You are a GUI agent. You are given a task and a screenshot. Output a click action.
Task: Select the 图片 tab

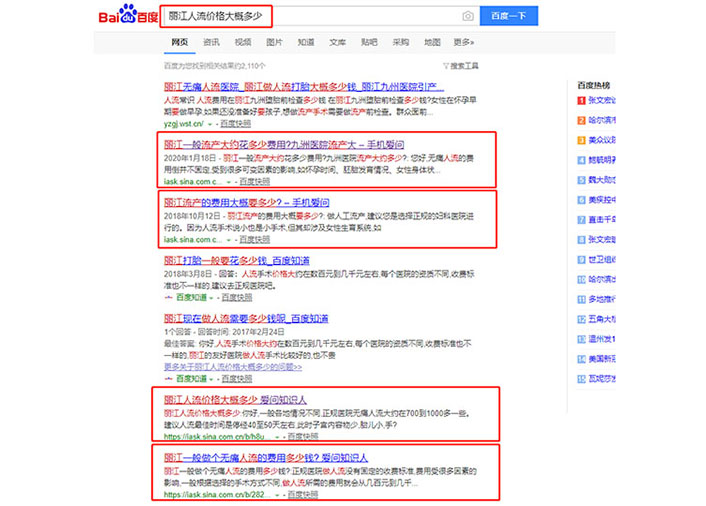click(274, 42)
